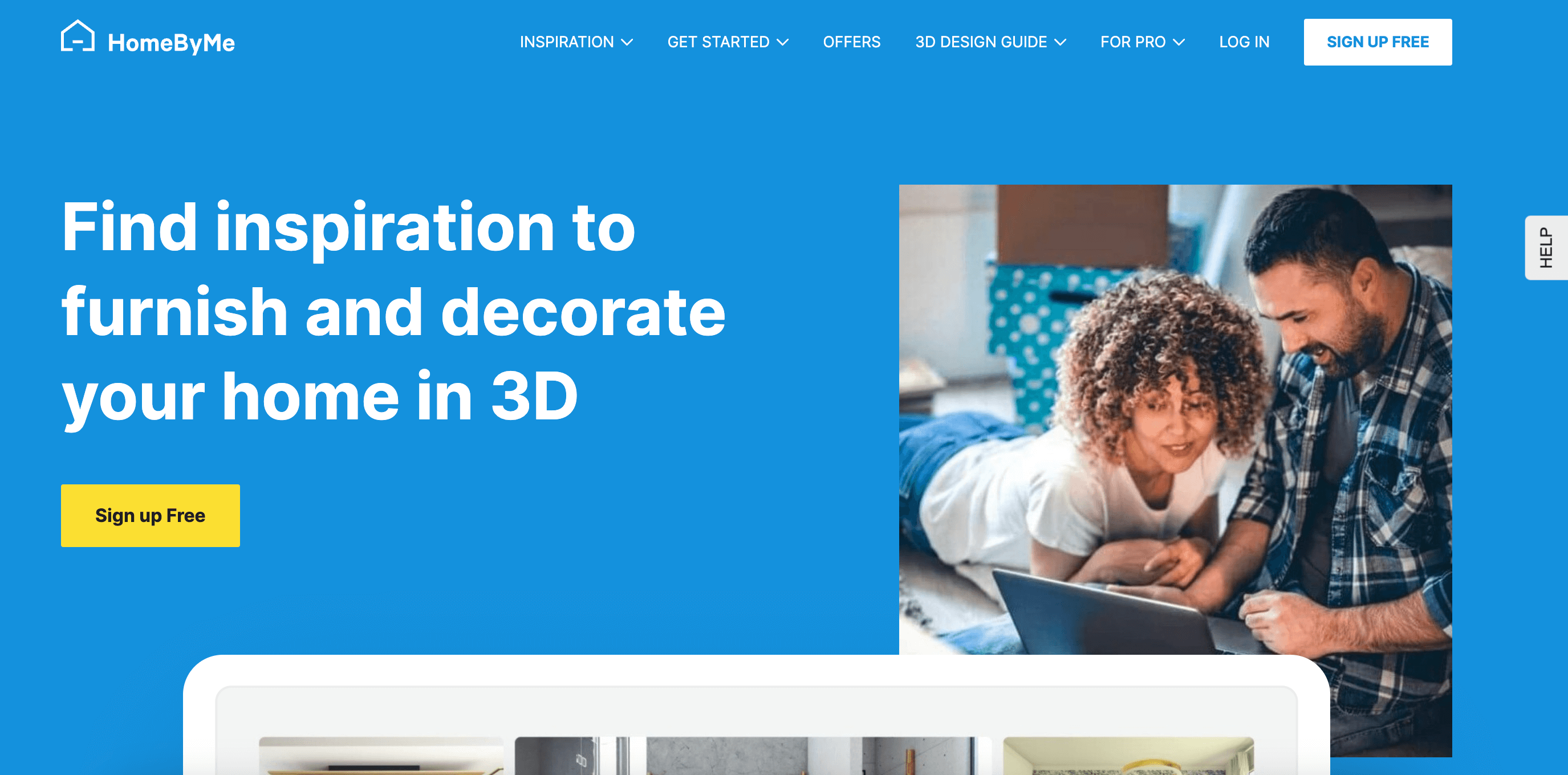Open the OFFERS menu item

point(852,42)
